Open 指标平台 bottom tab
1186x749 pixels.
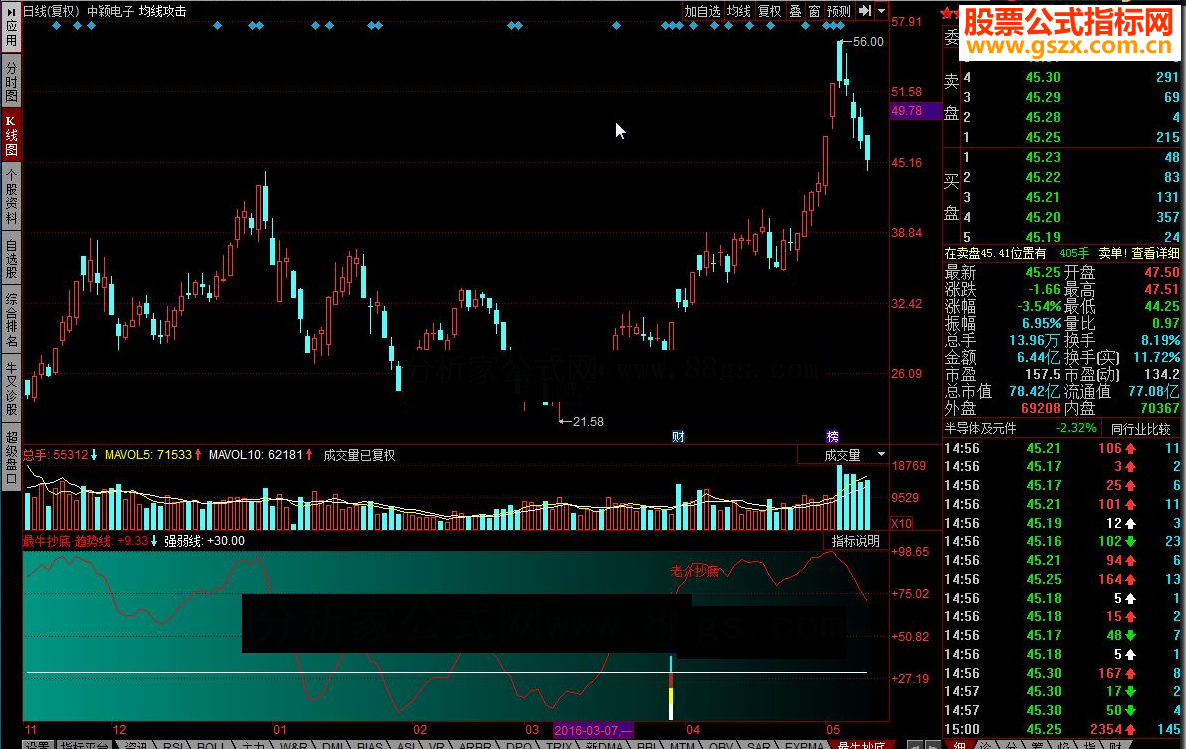85,744
